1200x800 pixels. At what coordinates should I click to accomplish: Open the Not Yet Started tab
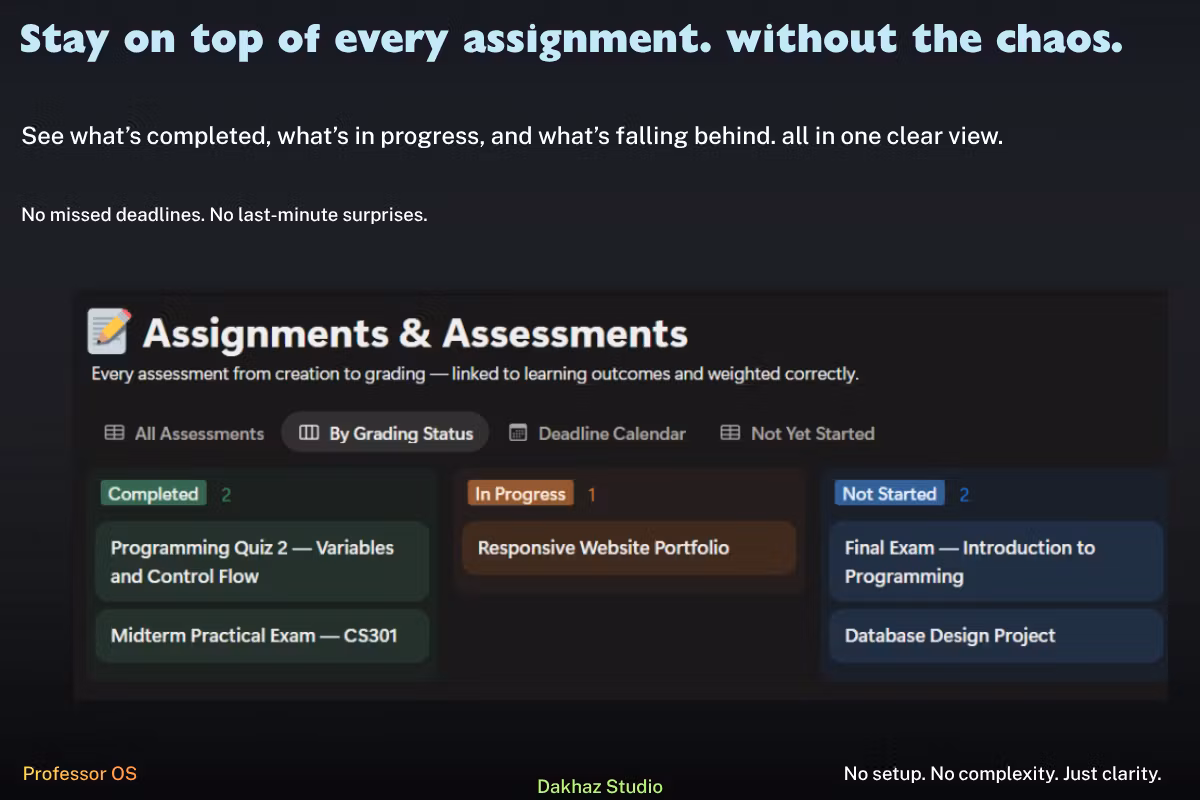point(798,433)
